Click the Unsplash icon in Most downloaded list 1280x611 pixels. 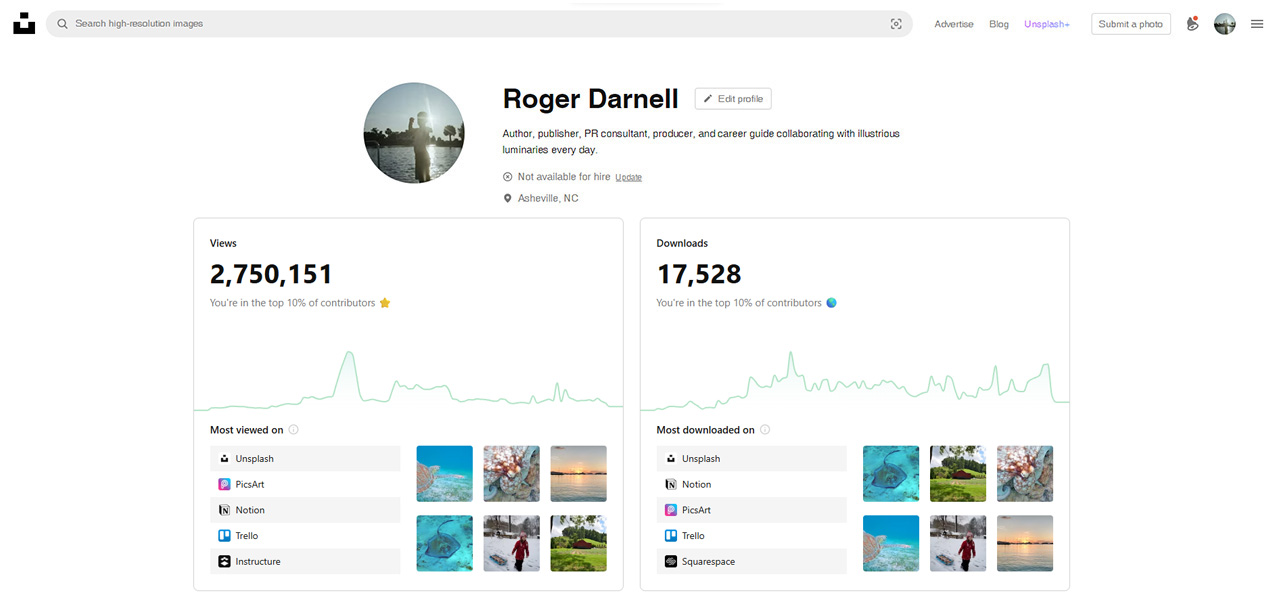coord(671,459)
